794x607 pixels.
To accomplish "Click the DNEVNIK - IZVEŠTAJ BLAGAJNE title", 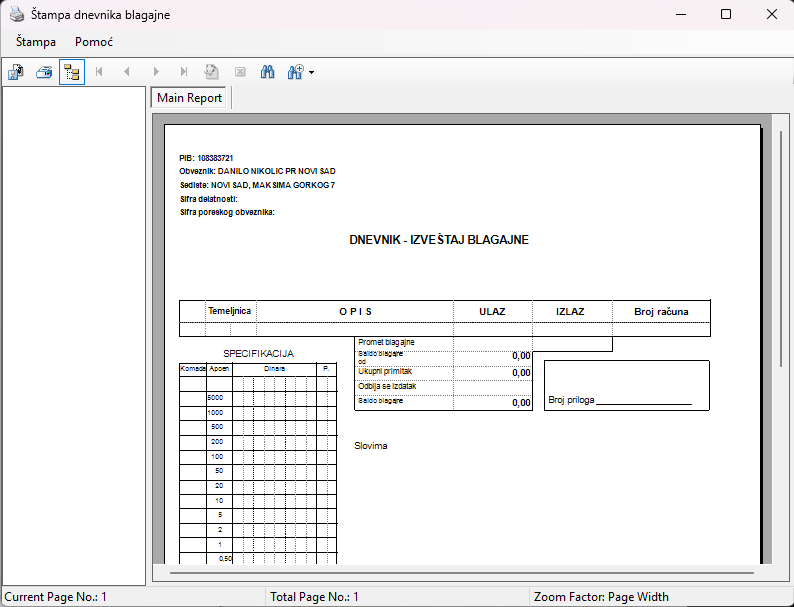I will [439, 240].
